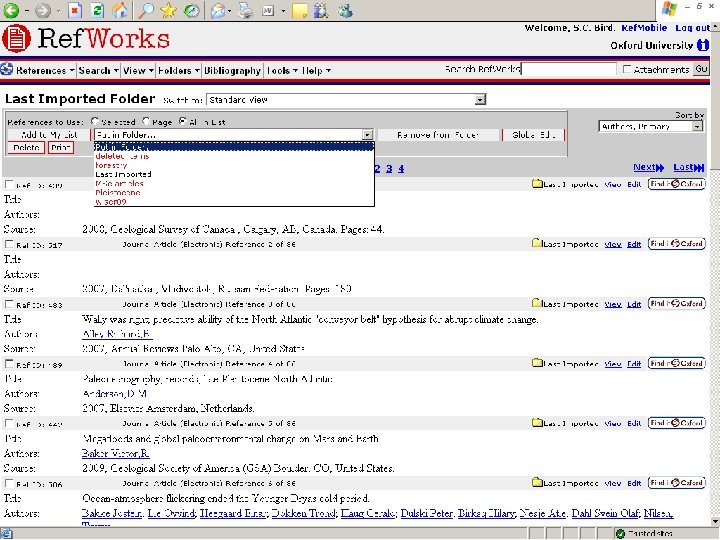This screenshot has height=540, width=720.
Task: Click folder icon for Reference 3 row
Action: [x=536, y=303]
